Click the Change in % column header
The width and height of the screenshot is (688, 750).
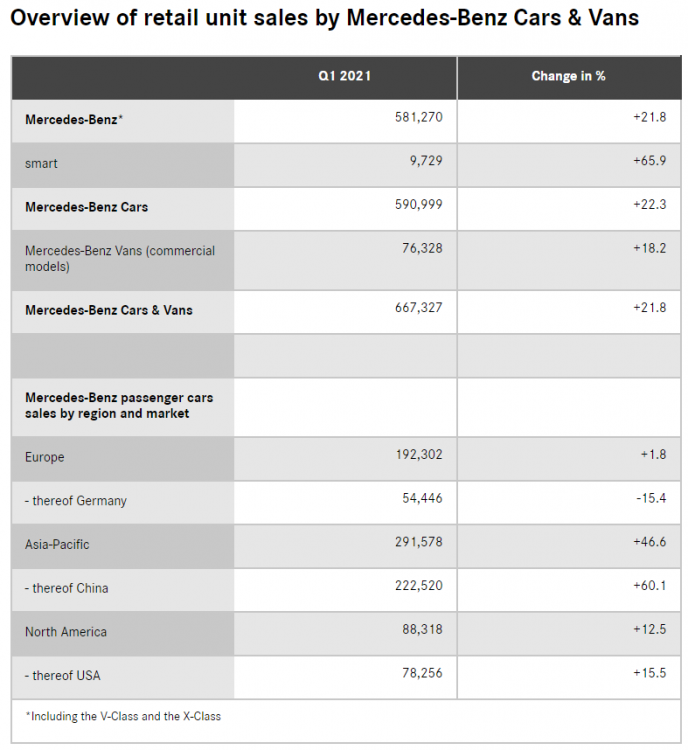[568, 76]
